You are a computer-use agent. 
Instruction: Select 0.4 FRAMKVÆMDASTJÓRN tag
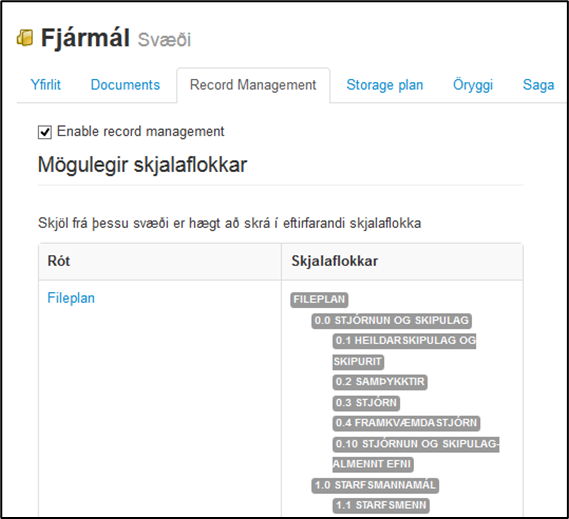click(406, 423)
